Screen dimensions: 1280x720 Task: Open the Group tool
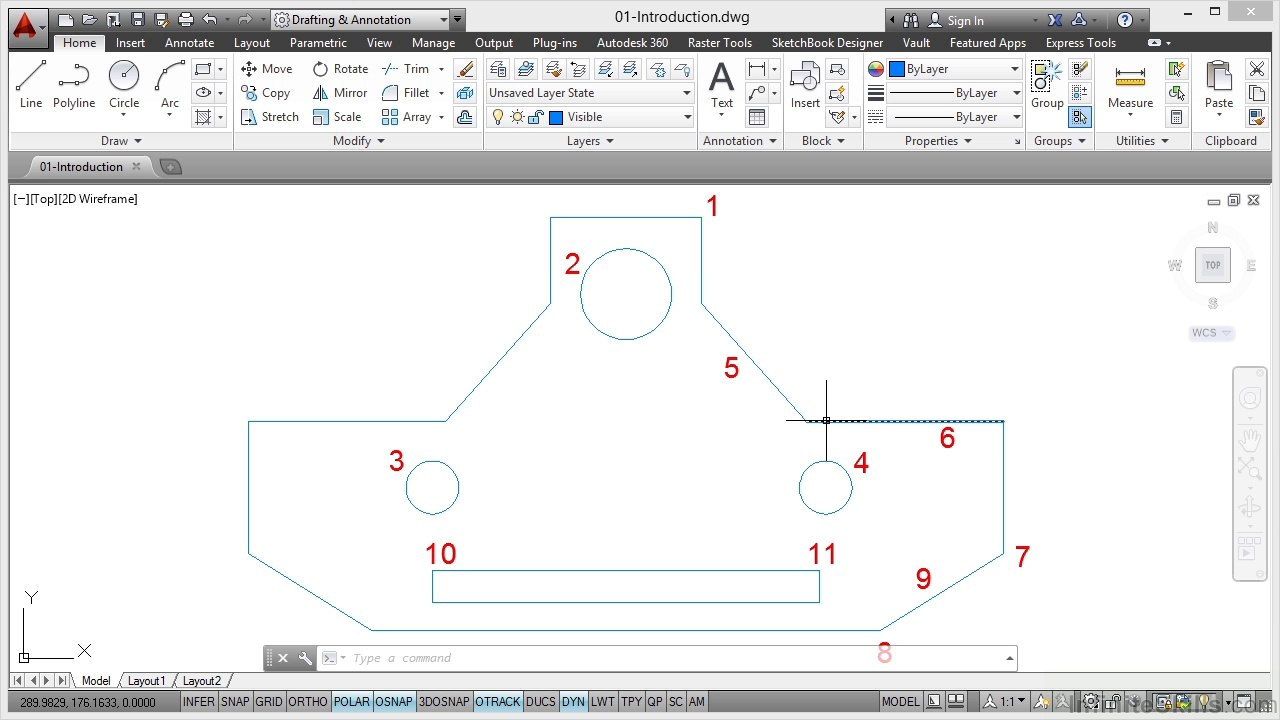1047,85
